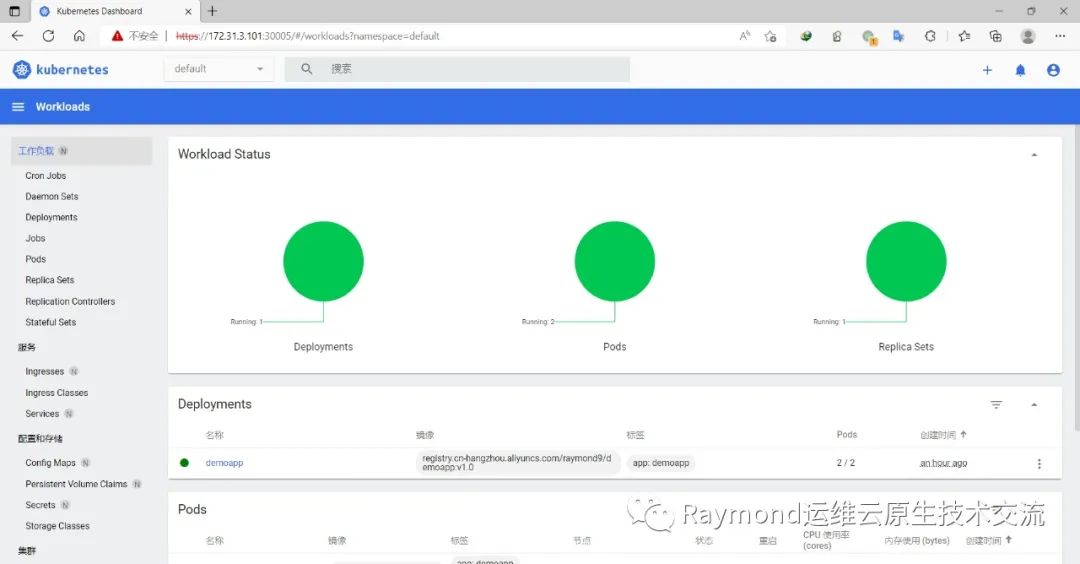Select Pods in sidebar
The width and height of the screenshot is (1080, 564).
coord(36,259)
